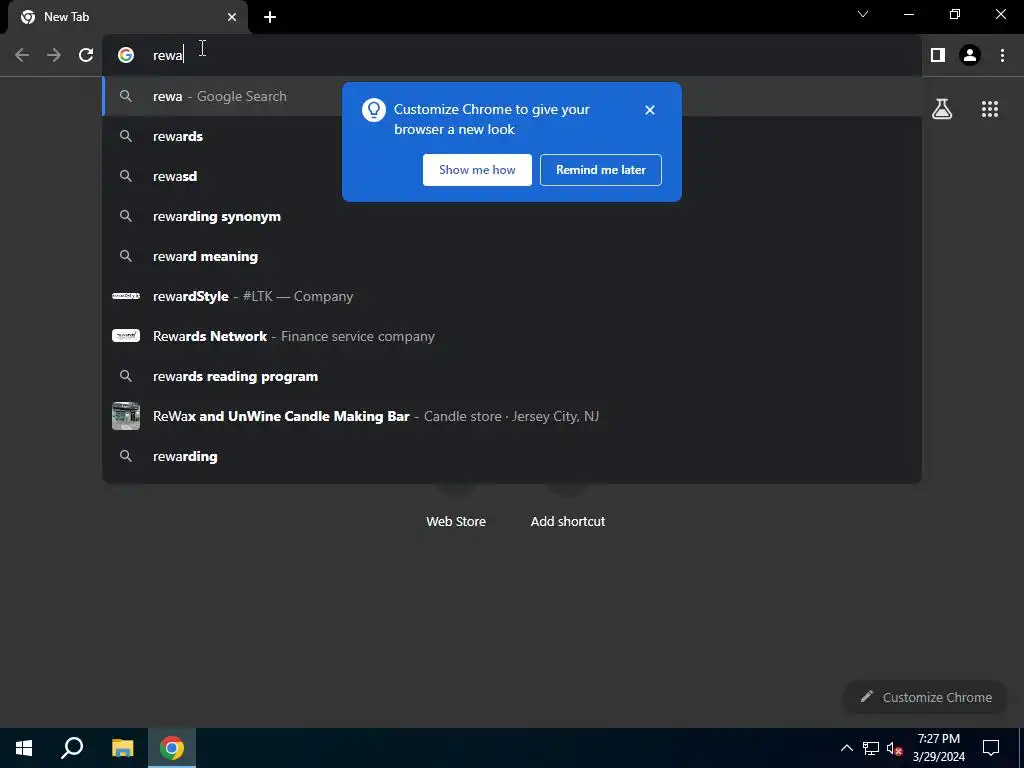Screen dimensions: 1024x768
Task: Select the 'rewards' suggestion
Action: coord(512,136)
